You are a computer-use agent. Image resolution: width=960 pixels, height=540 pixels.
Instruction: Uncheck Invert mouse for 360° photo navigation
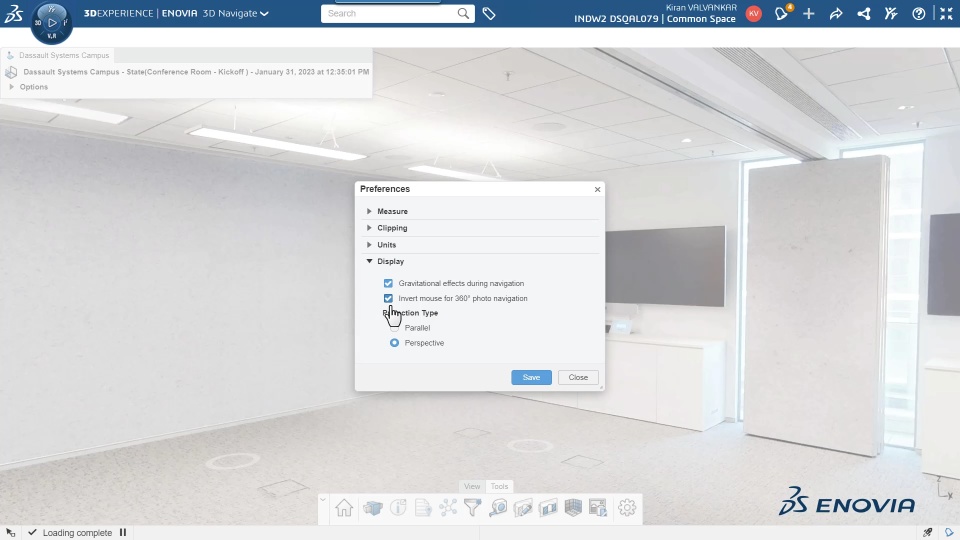coord(388,298)
